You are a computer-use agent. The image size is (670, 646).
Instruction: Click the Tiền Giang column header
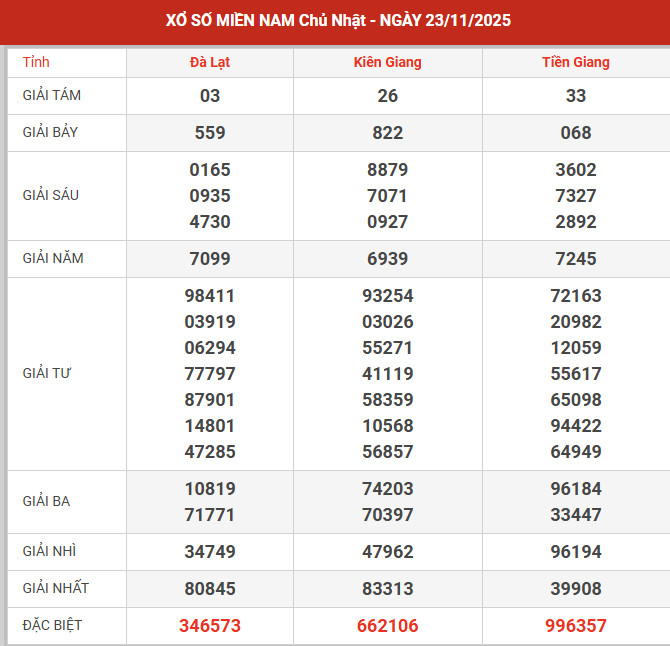click(576, 62)
